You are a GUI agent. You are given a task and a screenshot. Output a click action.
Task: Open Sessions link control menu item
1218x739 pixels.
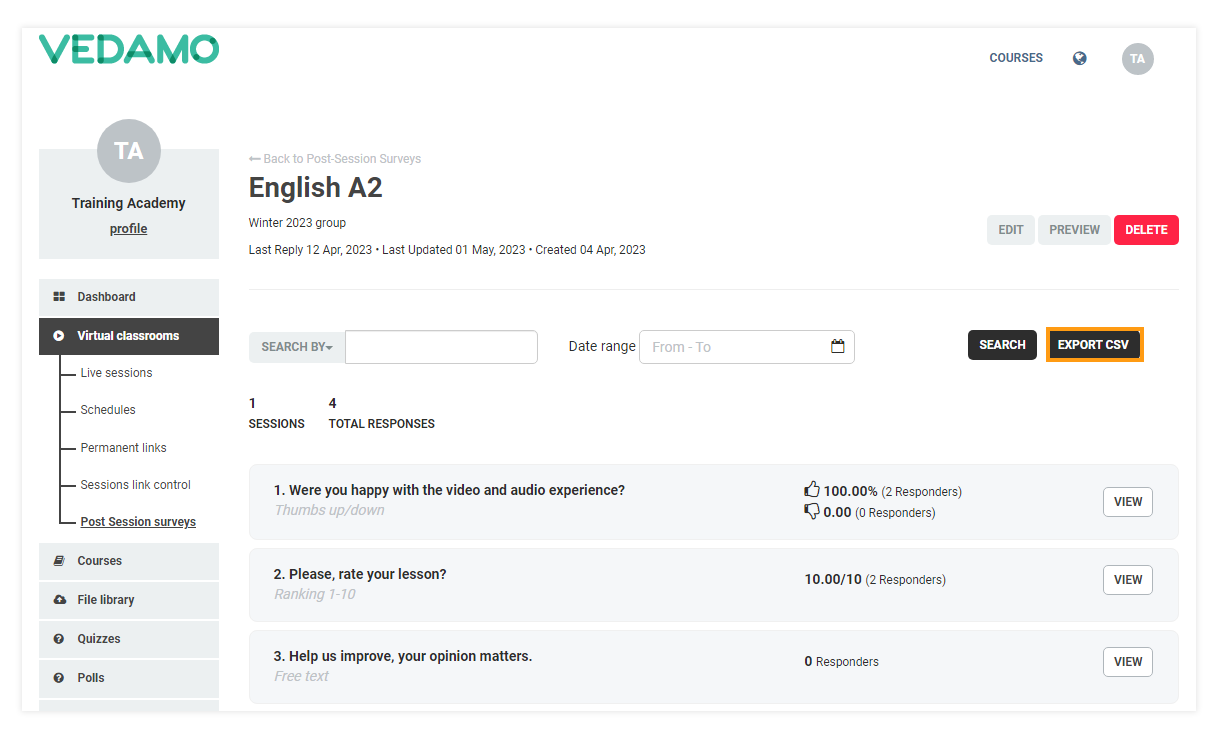pos(135,485)
